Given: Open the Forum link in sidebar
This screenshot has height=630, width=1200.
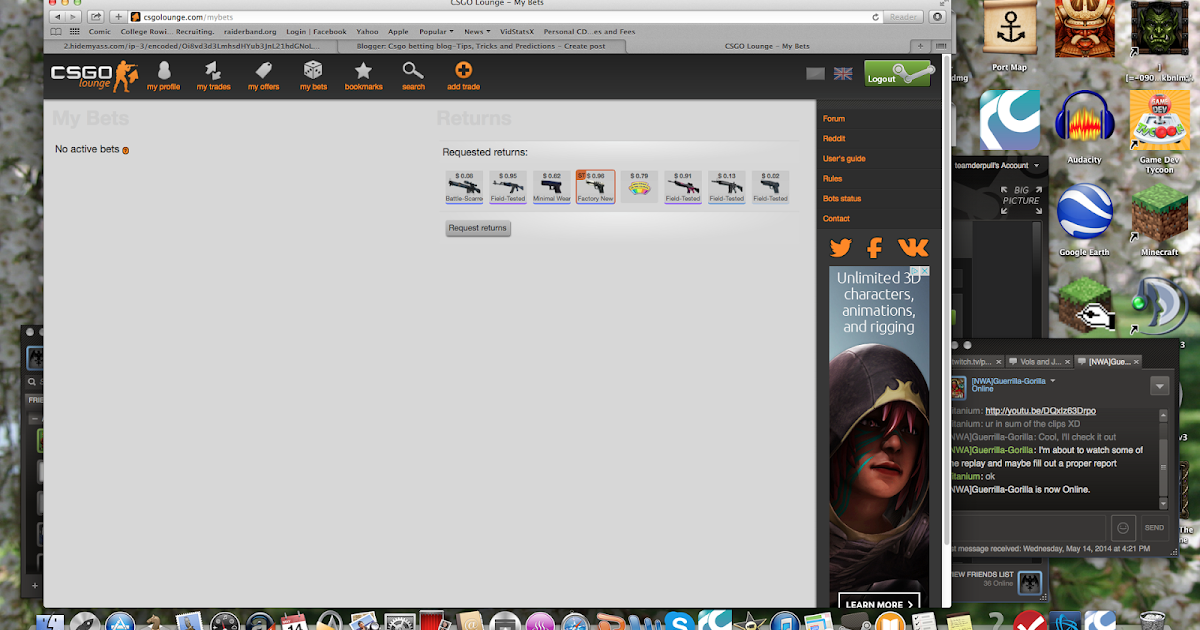Looking at the screenshot, I should pos(834,119).
